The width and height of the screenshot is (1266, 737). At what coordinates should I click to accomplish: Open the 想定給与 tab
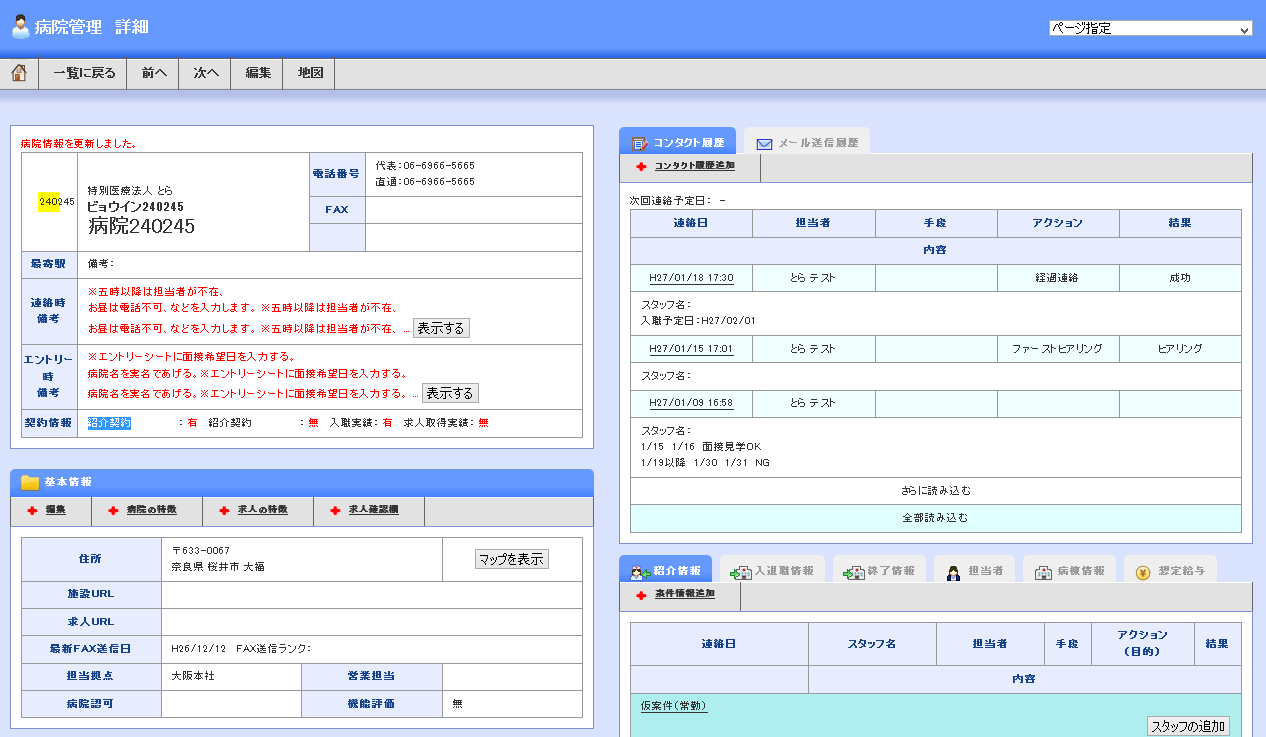1170,570
